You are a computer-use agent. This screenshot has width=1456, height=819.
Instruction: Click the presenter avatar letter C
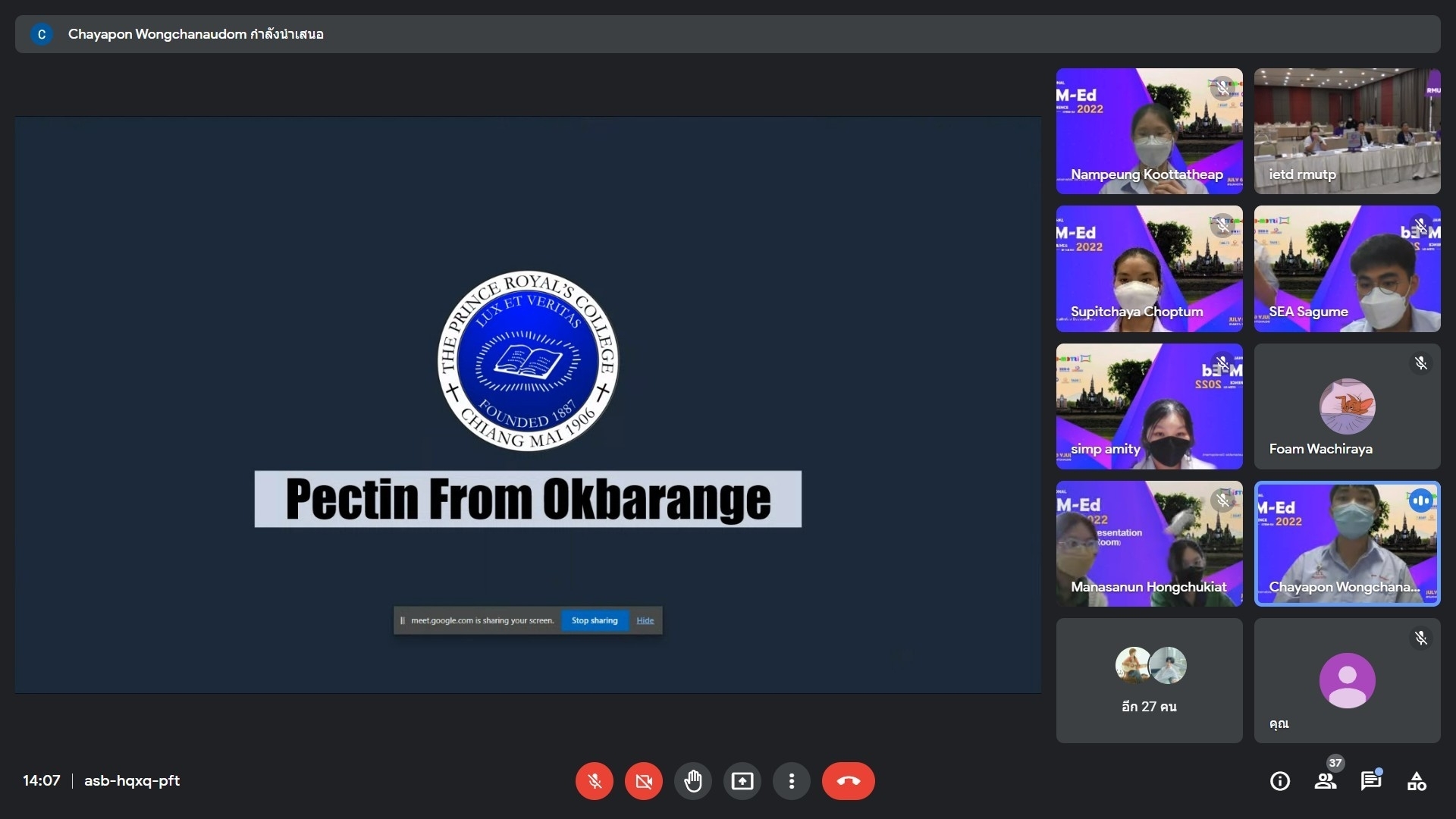point(42,34)
